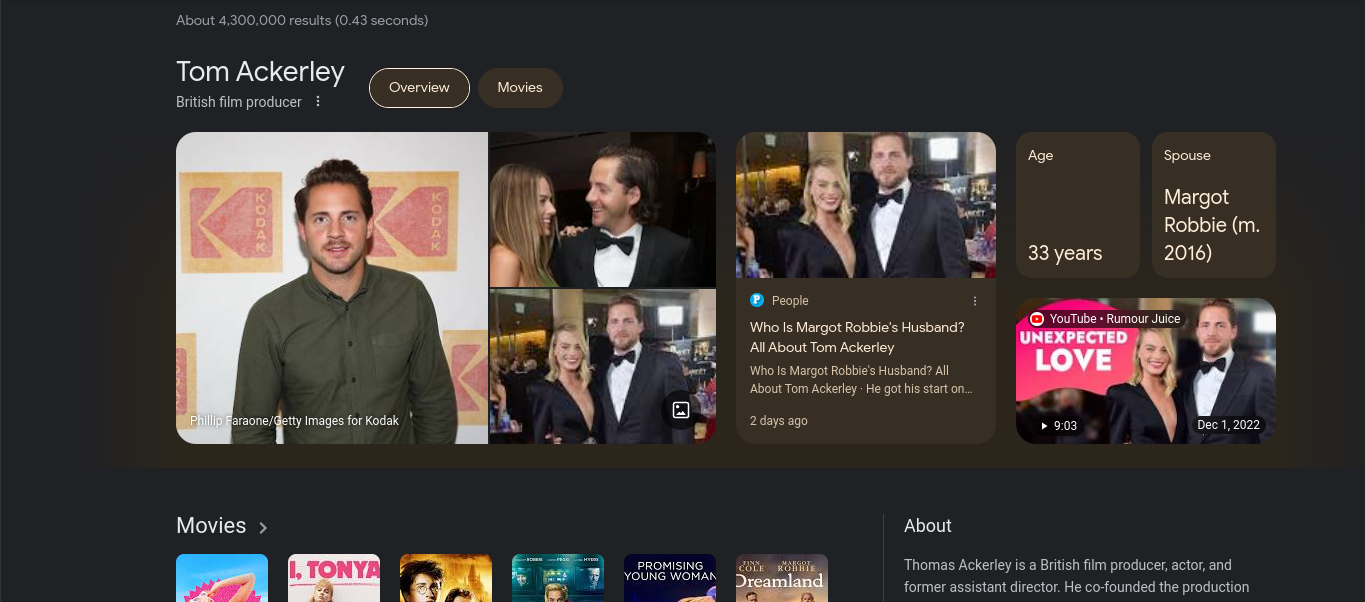Click the article snippet 'He got his start on…'

click(x=861, y=380)
